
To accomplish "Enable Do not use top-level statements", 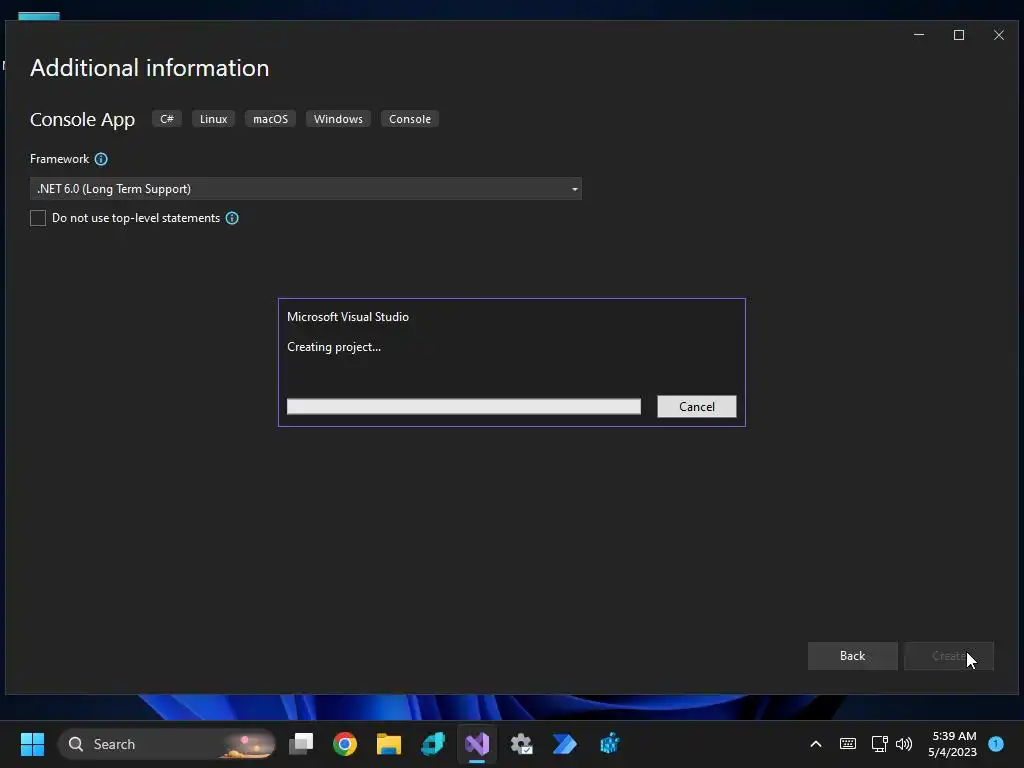I will [38, 218].
